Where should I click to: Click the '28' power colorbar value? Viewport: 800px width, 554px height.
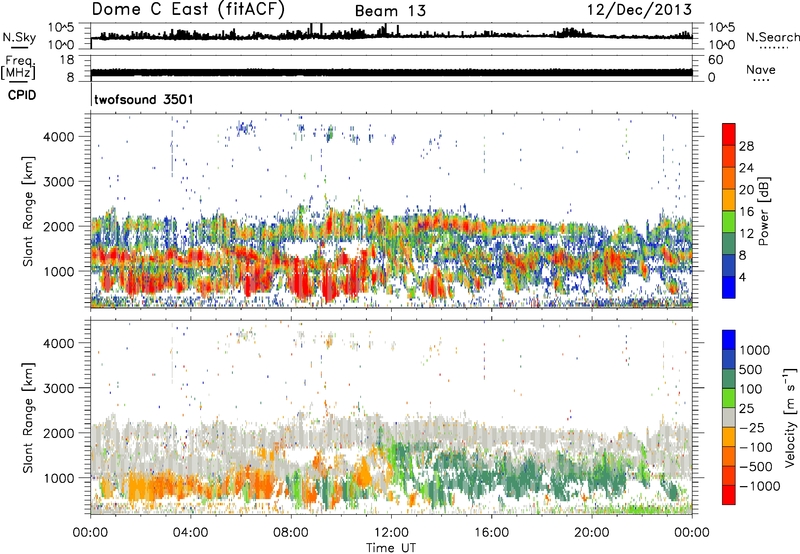(x=746, y=146)
